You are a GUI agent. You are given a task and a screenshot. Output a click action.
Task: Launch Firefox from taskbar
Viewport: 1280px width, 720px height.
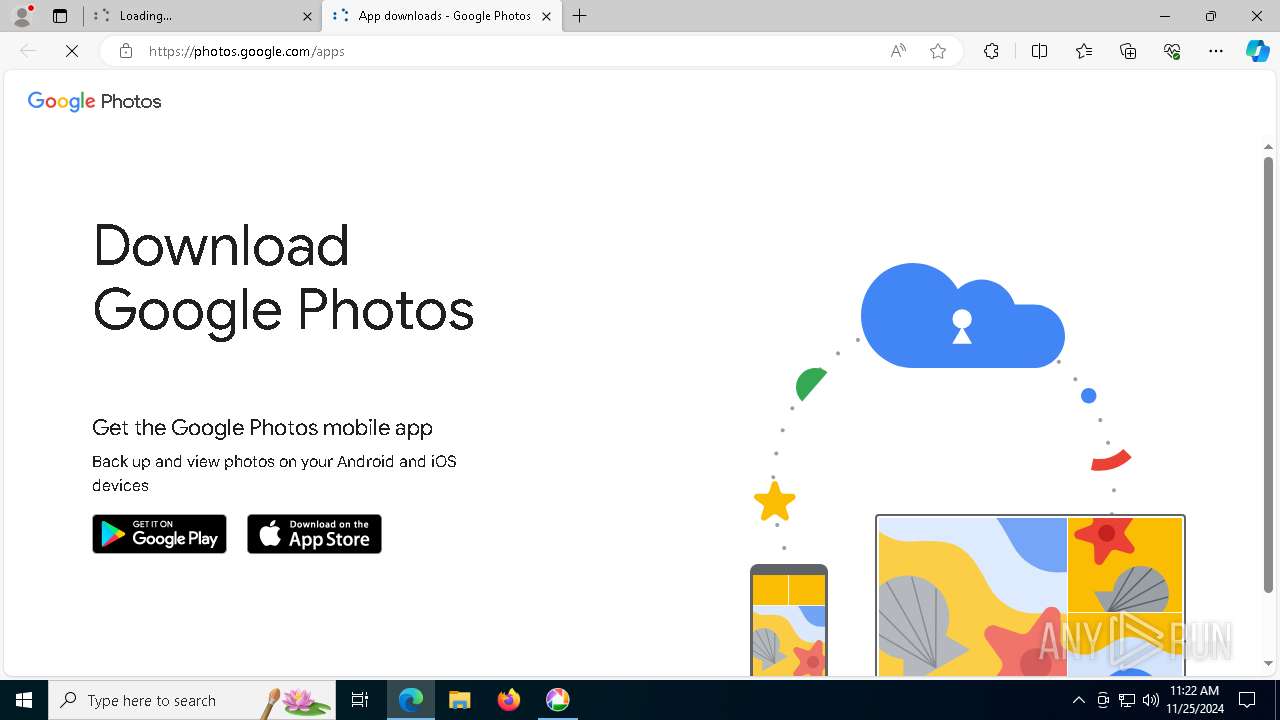[508, 700]
